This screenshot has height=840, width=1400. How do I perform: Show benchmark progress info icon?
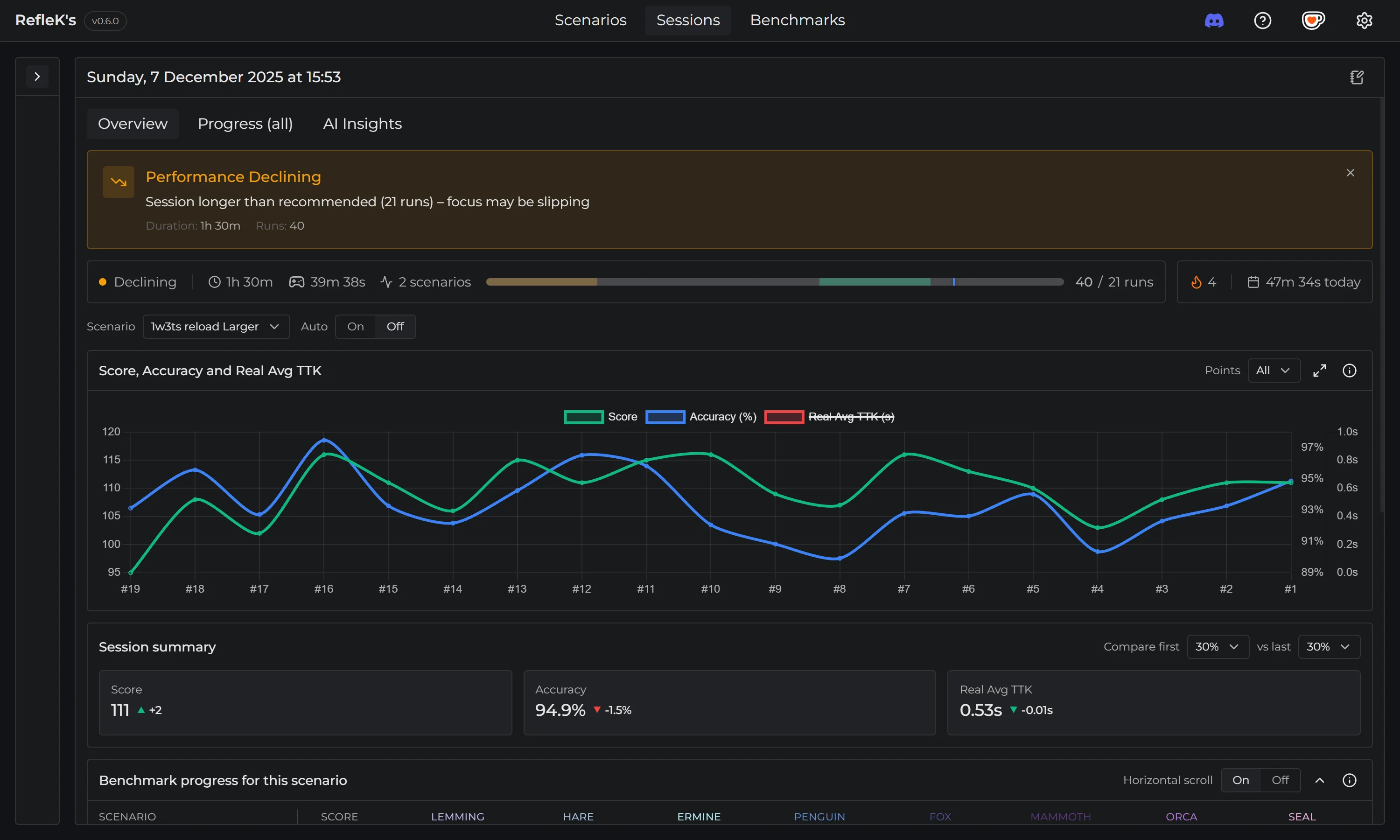tap(1349, 780)
